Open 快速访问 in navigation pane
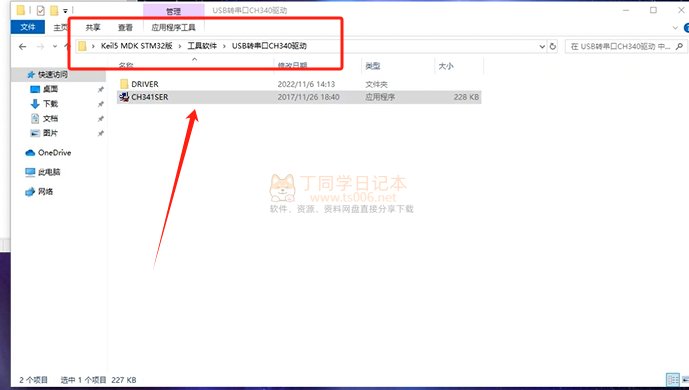Image resolution: width=689 pixels, height=390 pixels. point(53,75)
